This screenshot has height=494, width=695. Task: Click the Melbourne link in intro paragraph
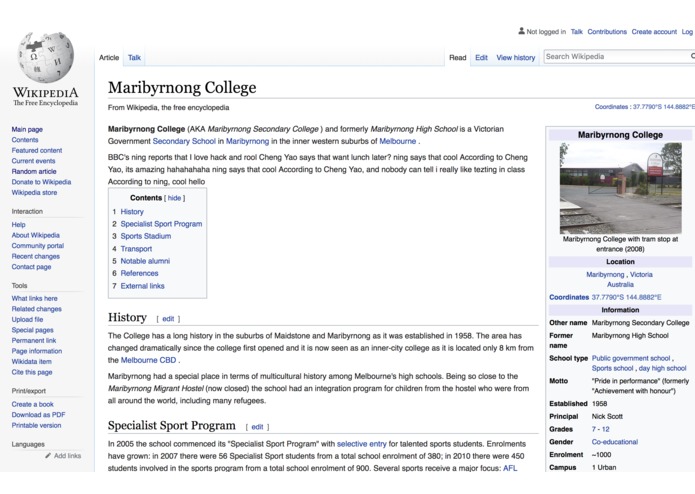pos(398,141)
